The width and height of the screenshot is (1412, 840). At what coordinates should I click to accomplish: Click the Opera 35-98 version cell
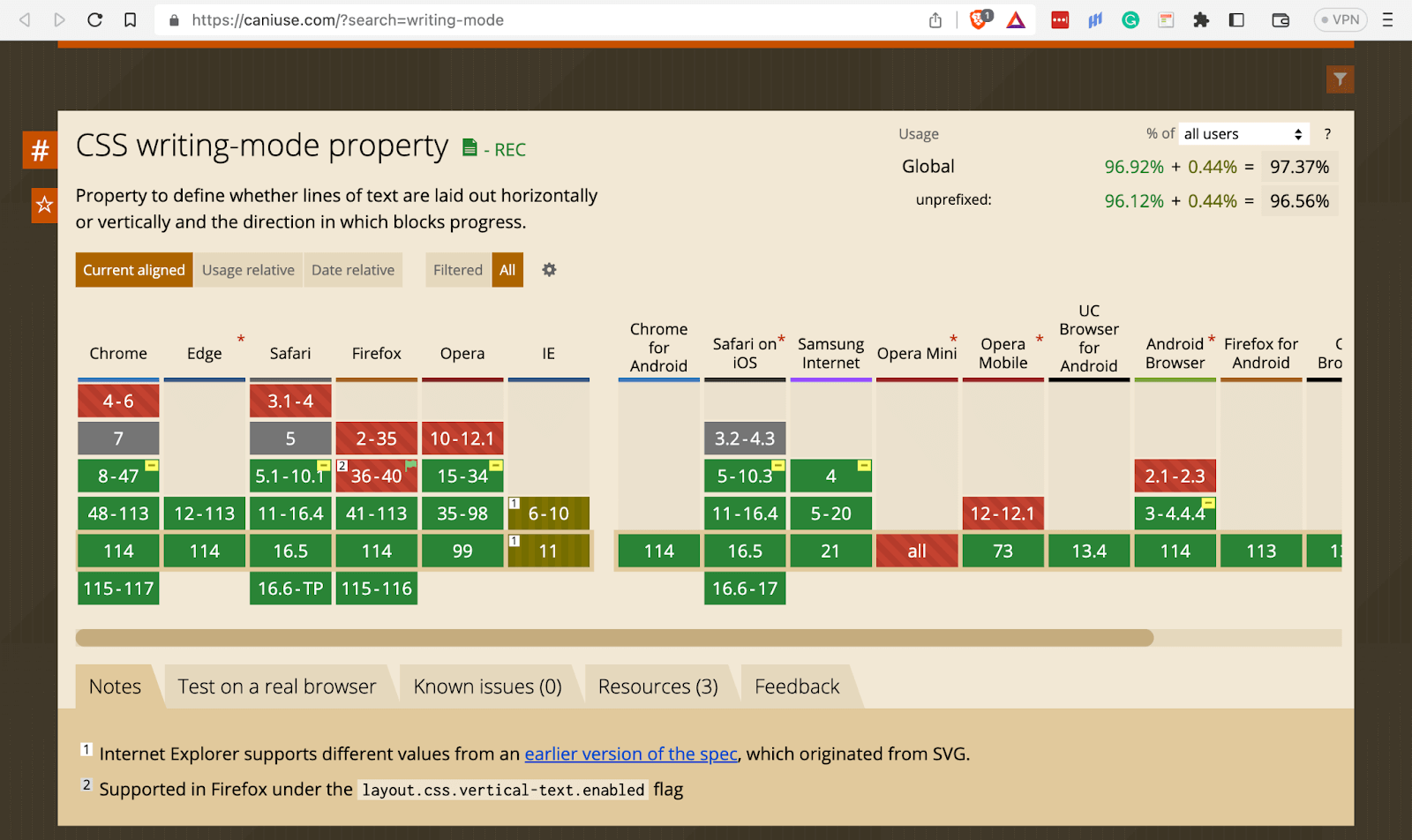pyautogui.click(x=462, y=514)
